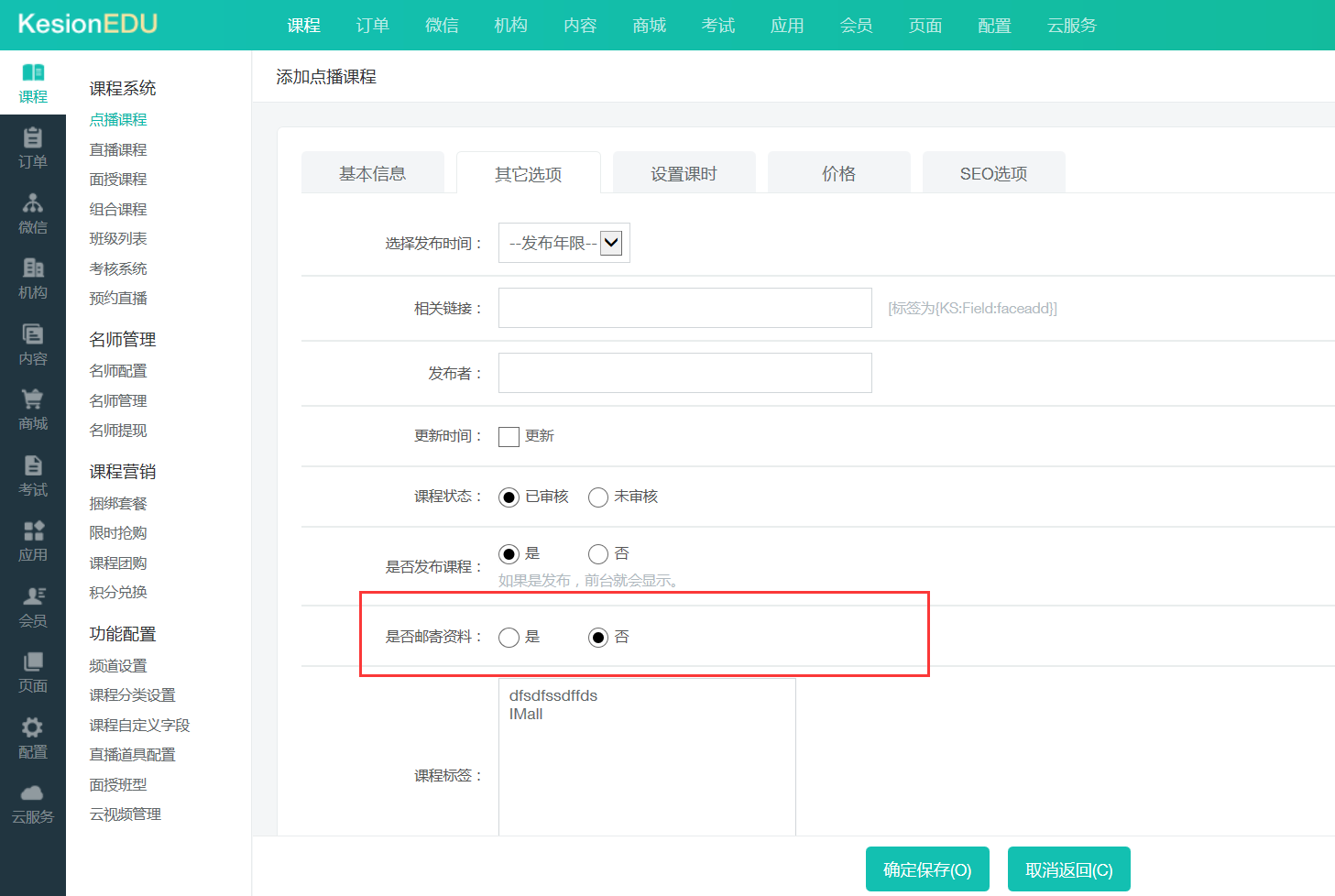Open the 考试 top menu item
This screenshot has height=896, width=1335.
[717, 26]
